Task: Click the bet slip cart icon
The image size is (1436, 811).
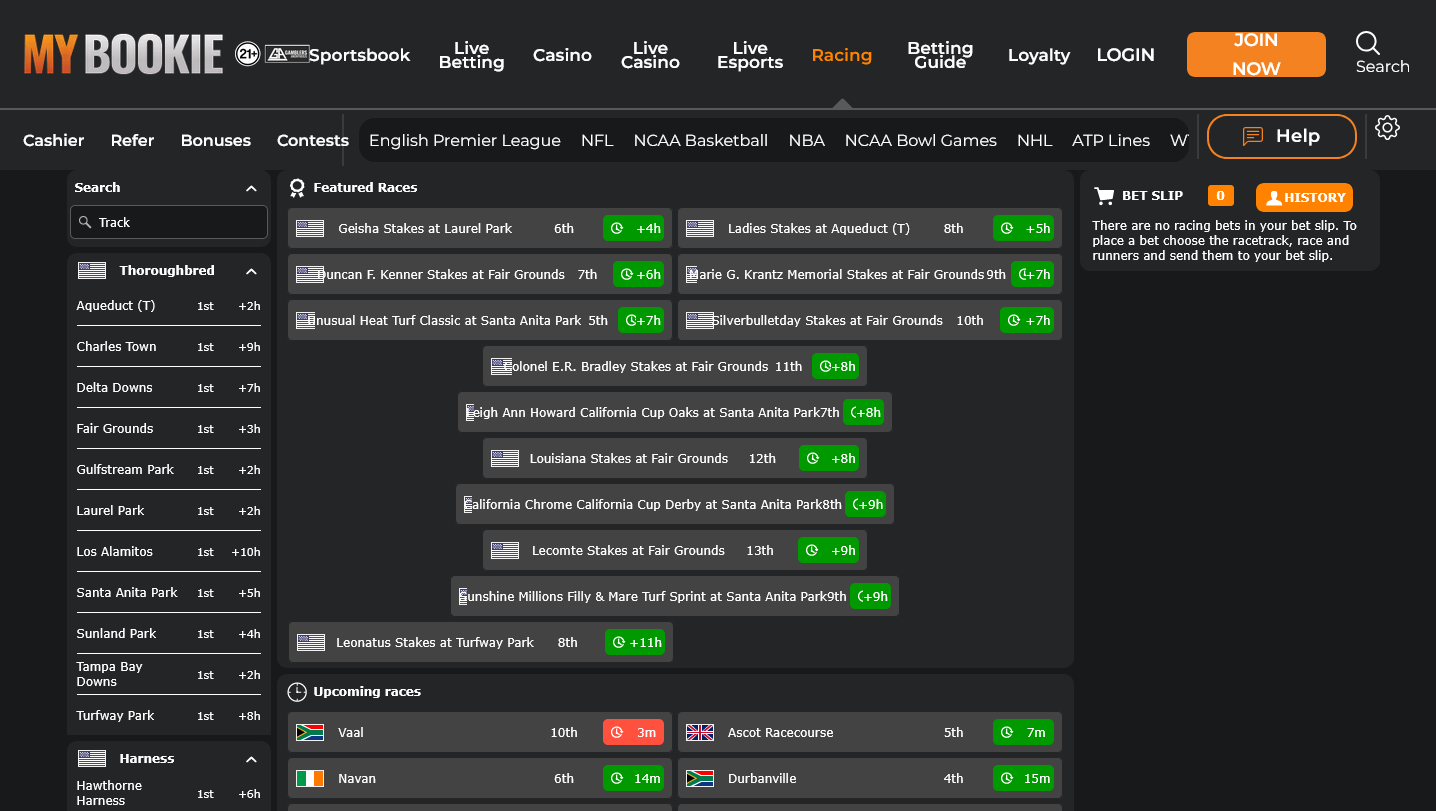Action: click(x=1104, y=196)
